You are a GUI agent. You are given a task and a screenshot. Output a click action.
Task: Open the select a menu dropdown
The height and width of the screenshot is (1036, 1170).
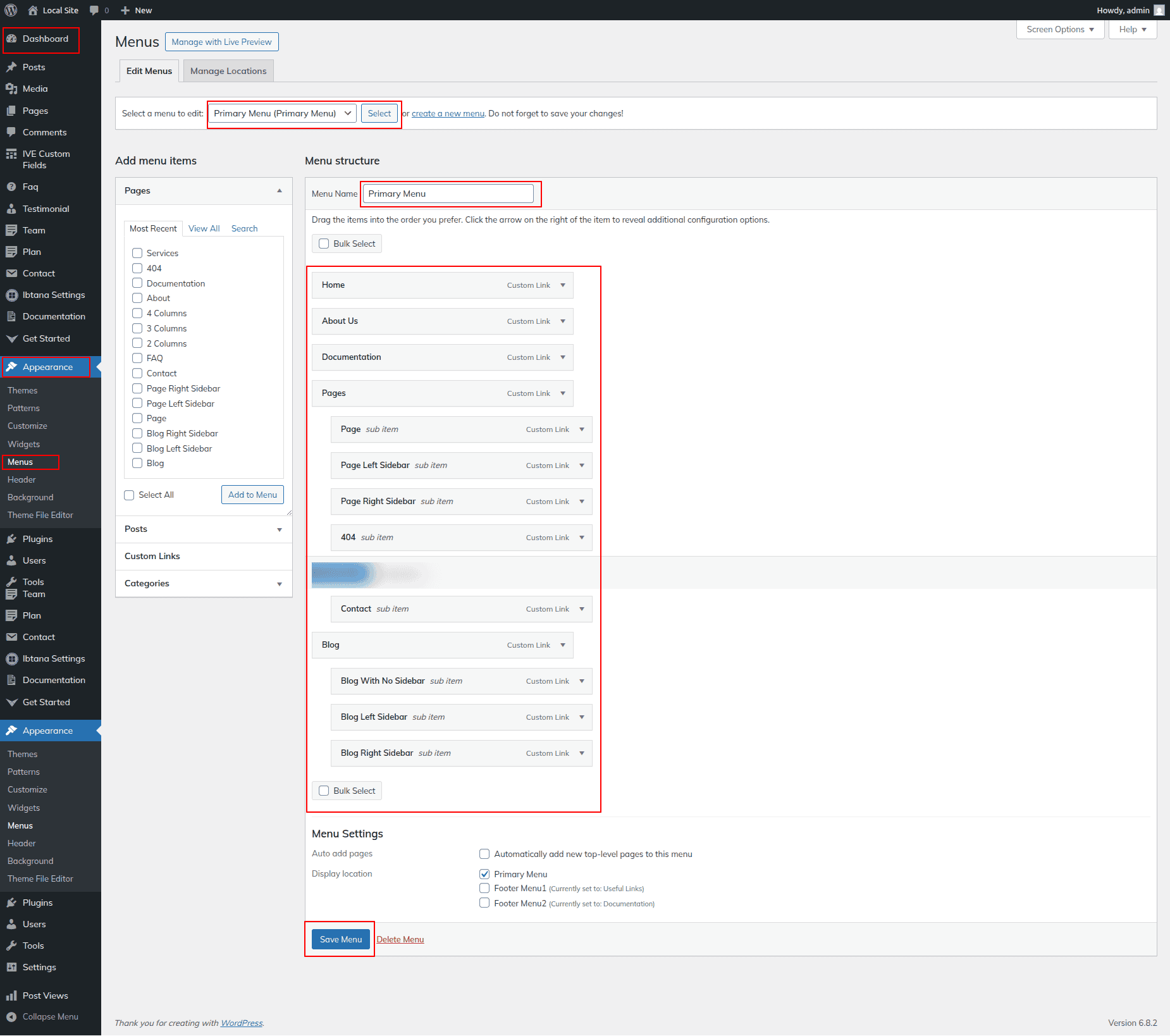point(282,113)
